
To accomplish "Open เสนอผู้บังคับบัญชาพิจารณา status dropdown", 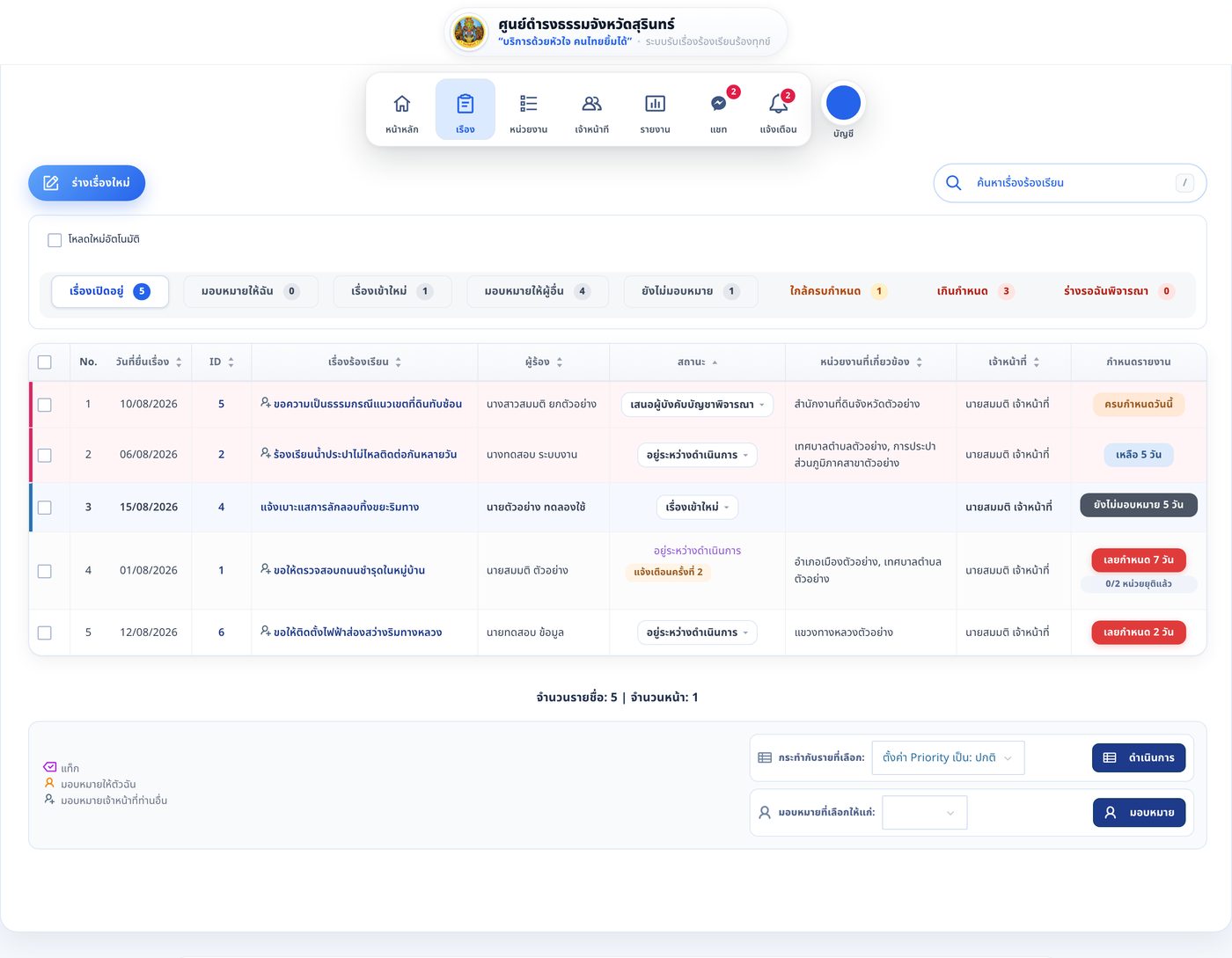I will [697, 405].
